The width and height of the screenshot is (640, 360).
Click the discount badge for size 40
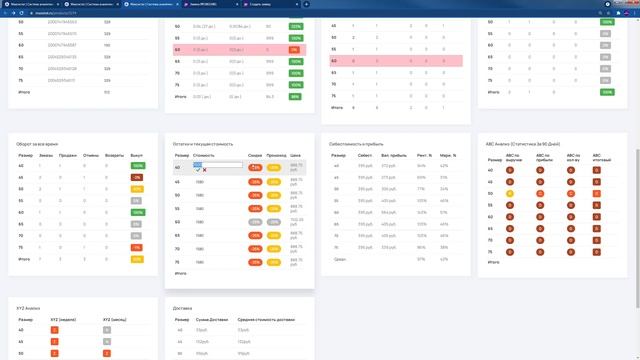tap(255, 168)
